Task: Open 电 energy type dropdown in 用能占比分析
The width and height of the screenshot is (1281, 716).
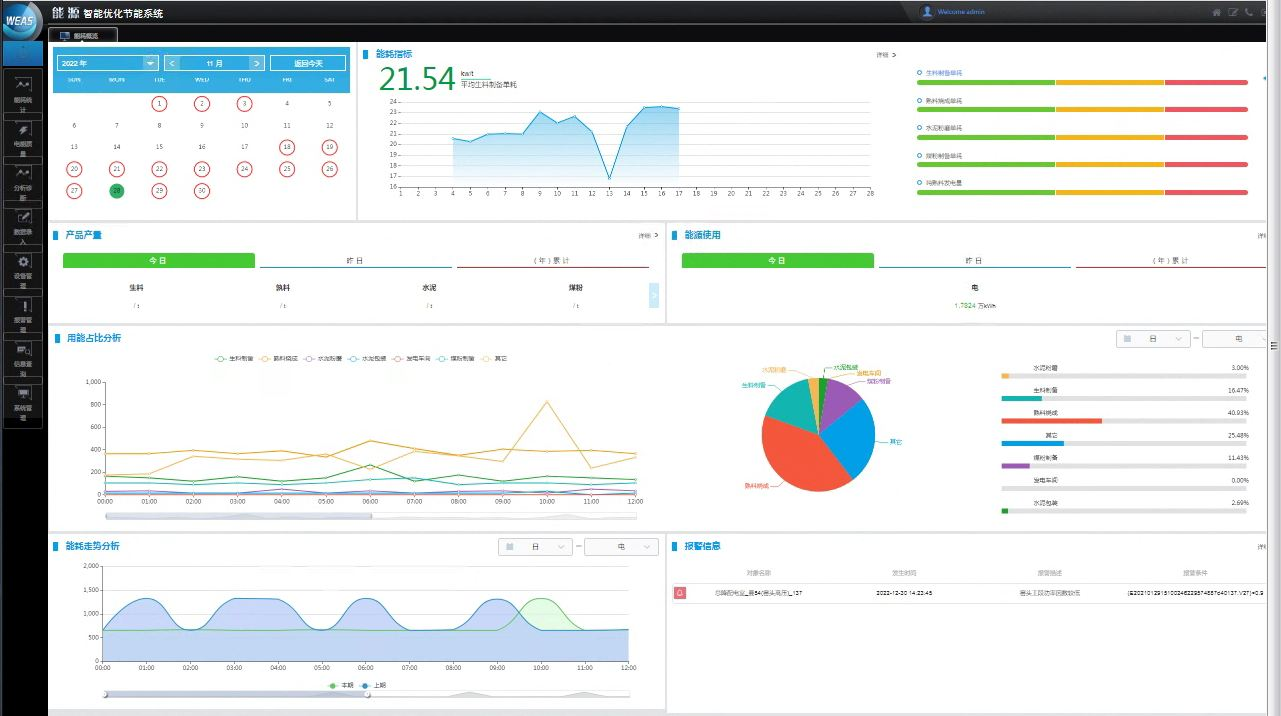Action: (1234, 339)
